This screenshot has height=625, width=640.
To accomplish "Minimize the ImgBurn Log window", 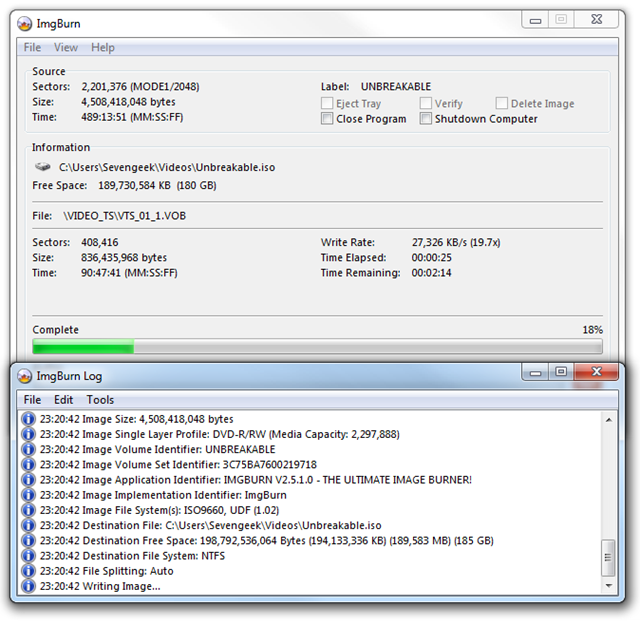I will [x=536, y=372].
